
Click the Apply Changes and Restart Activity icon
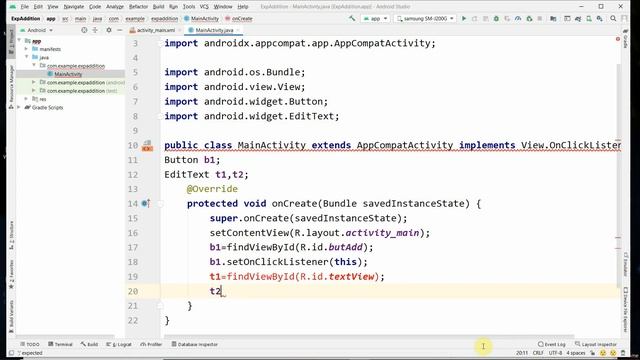point(474,18)
